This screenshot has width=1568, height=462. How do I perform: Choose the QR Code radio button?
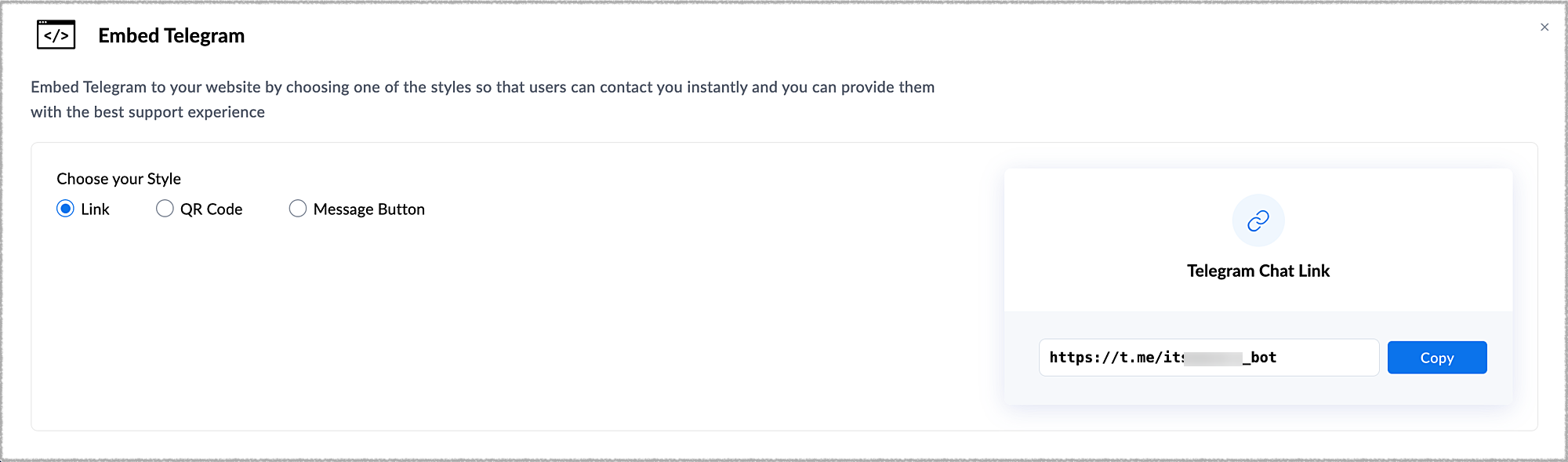165,209
